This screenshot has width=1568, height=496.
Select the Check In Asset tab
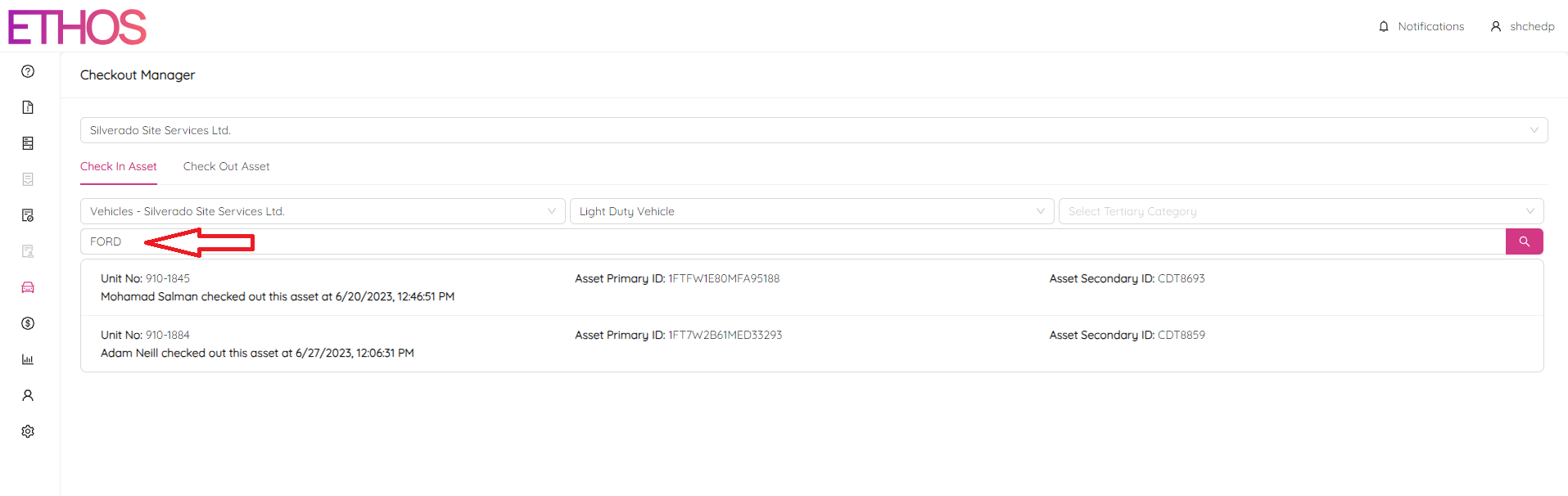(119, 166)
